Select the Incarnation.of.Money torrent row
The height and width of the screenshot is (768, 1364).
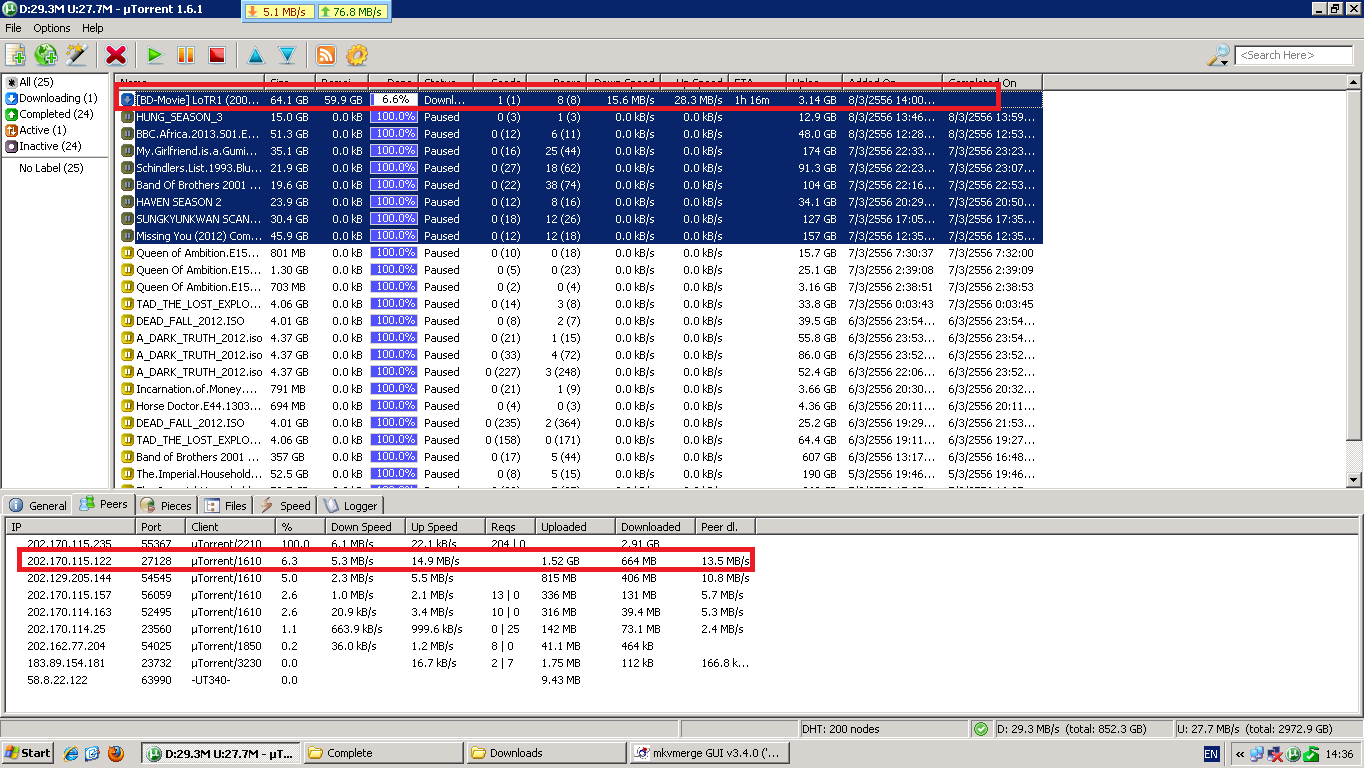[579, 389]
